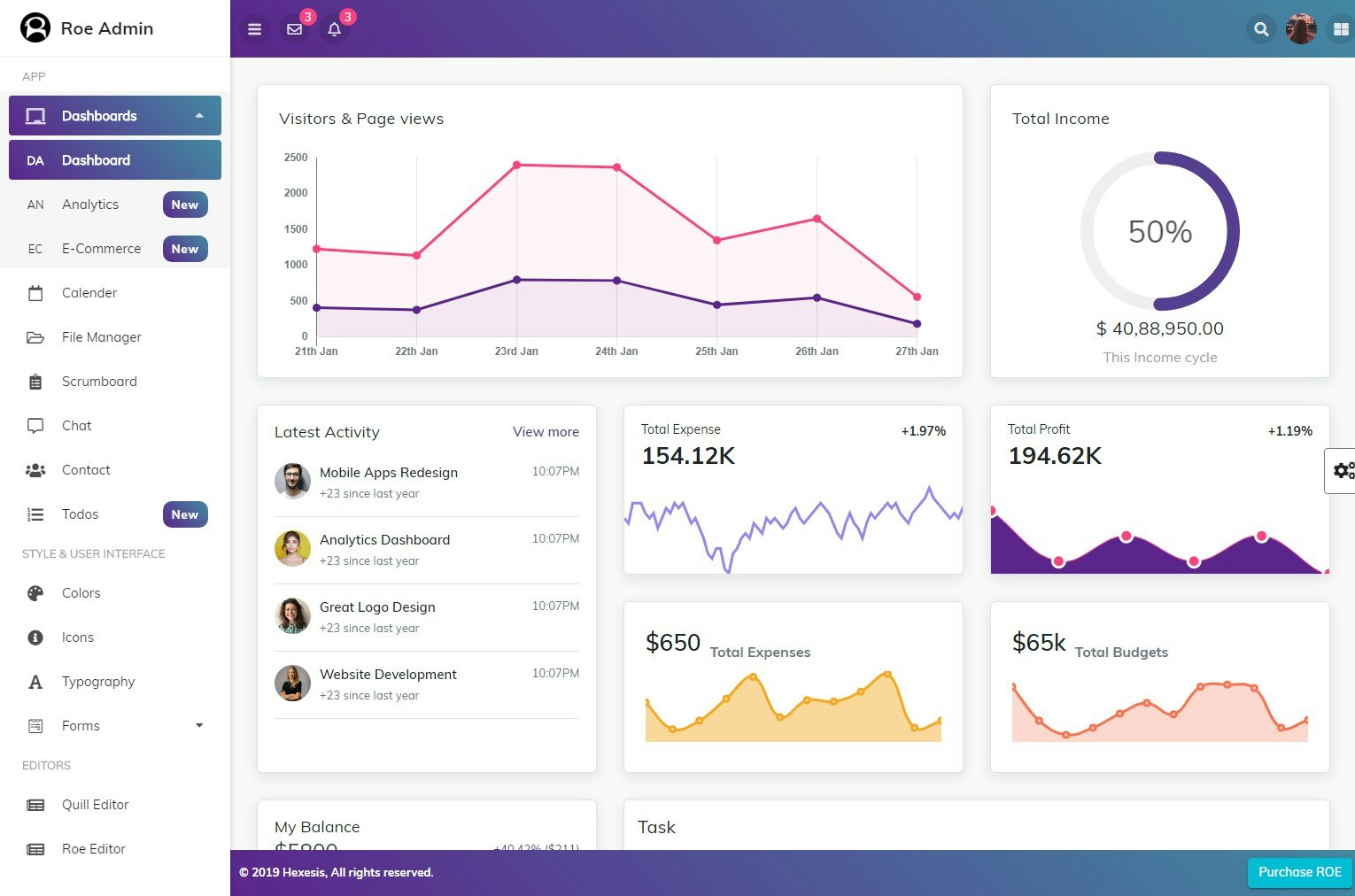Select the E-Commerce menu item
The width and height of the screenshot is (1355, 896).
pos(115,249)
